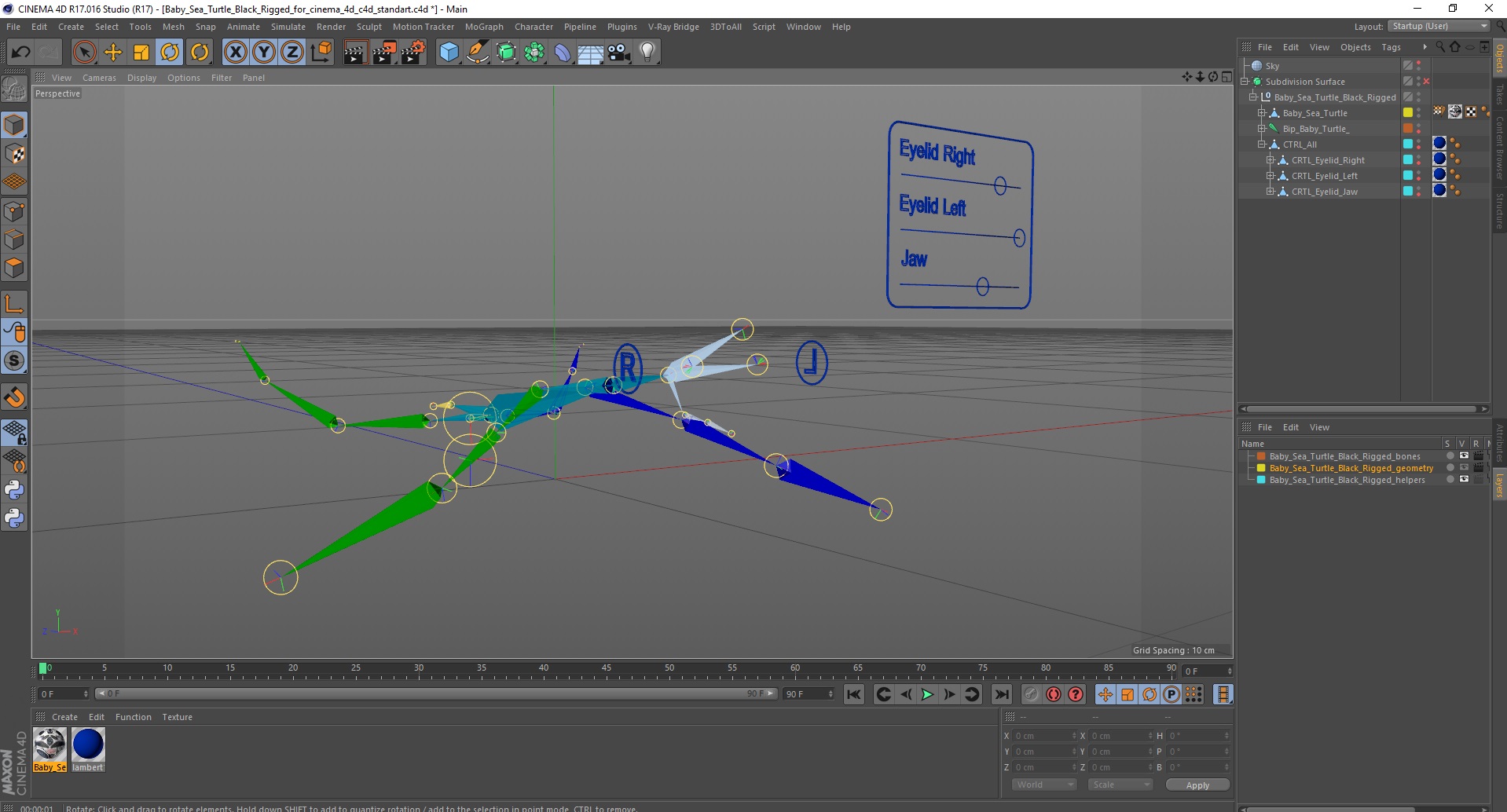This screenshot has width=1507, height=812.
Task: Collapse the CTRL_All group
Action: click(x=1262, y=144)
